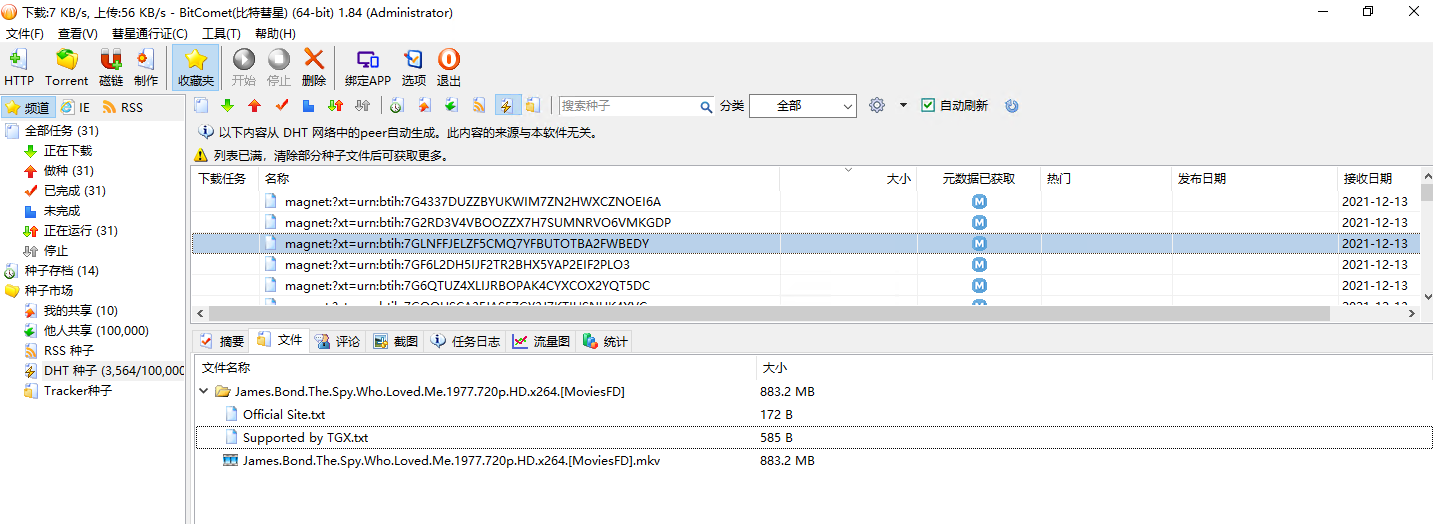Toggle the 自动刷新 checkbox
The image size is (1433, 524).
[x=928, y=105]
